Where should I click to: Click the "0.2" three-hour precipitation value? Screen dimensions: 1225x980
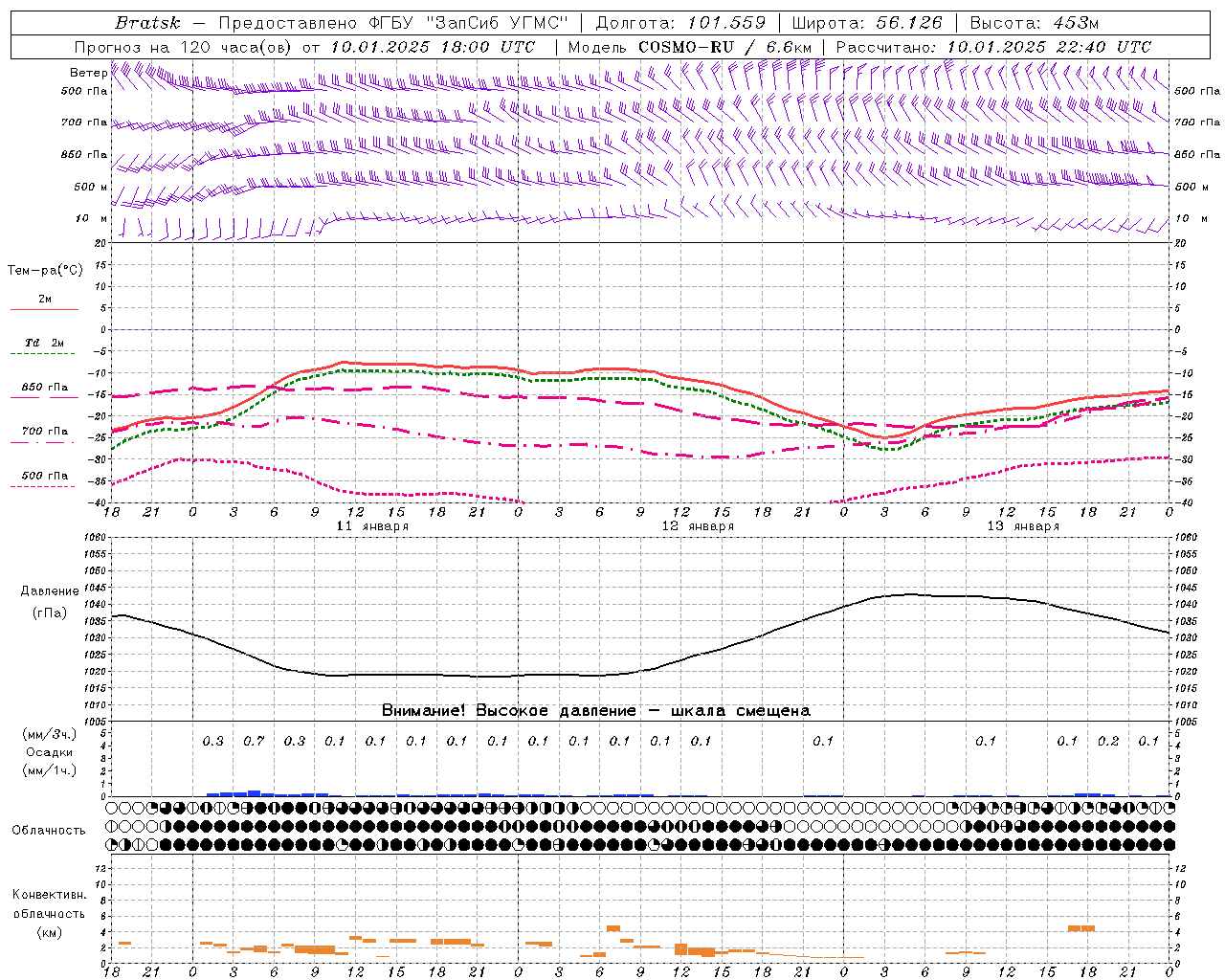tap(1108, 741)
